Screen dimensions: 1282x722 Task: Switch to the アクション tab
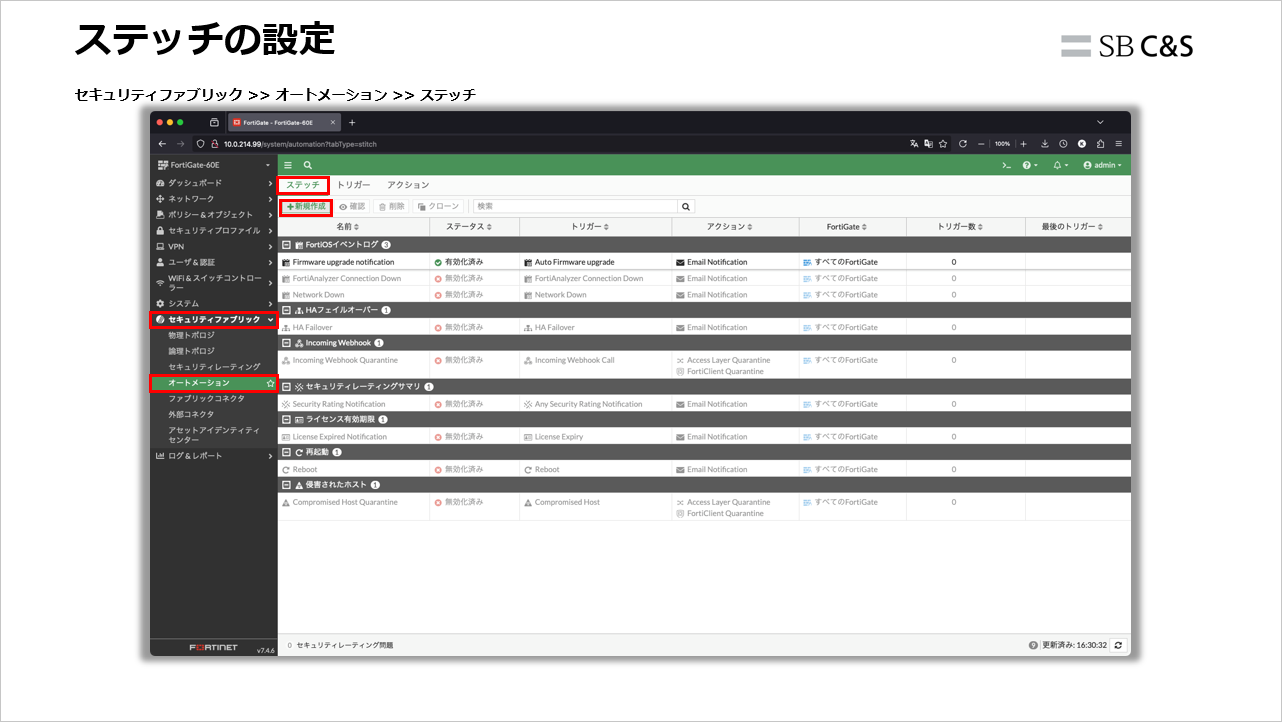pyautogui.click(x=408, y=185)
